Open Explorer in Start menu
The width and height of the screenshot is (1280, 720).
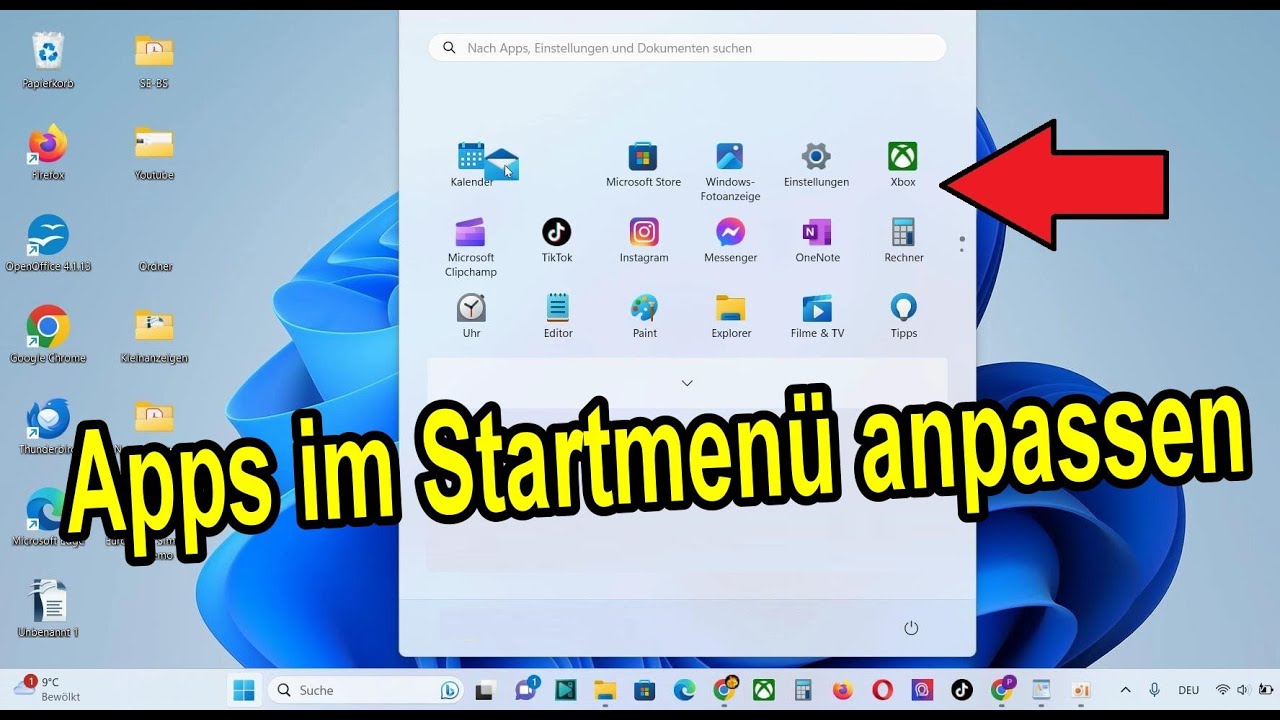(x=731, y=316)
